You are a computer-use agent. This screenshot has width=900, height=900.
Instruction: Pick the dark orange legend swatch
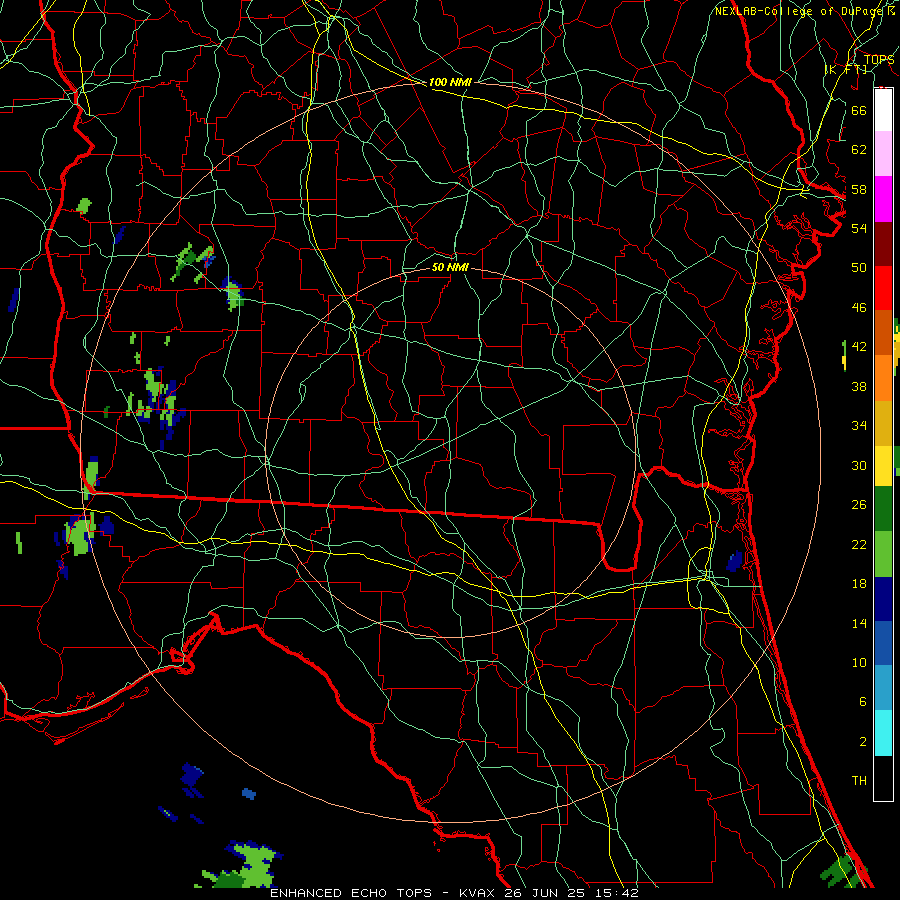tap(883, 332)
